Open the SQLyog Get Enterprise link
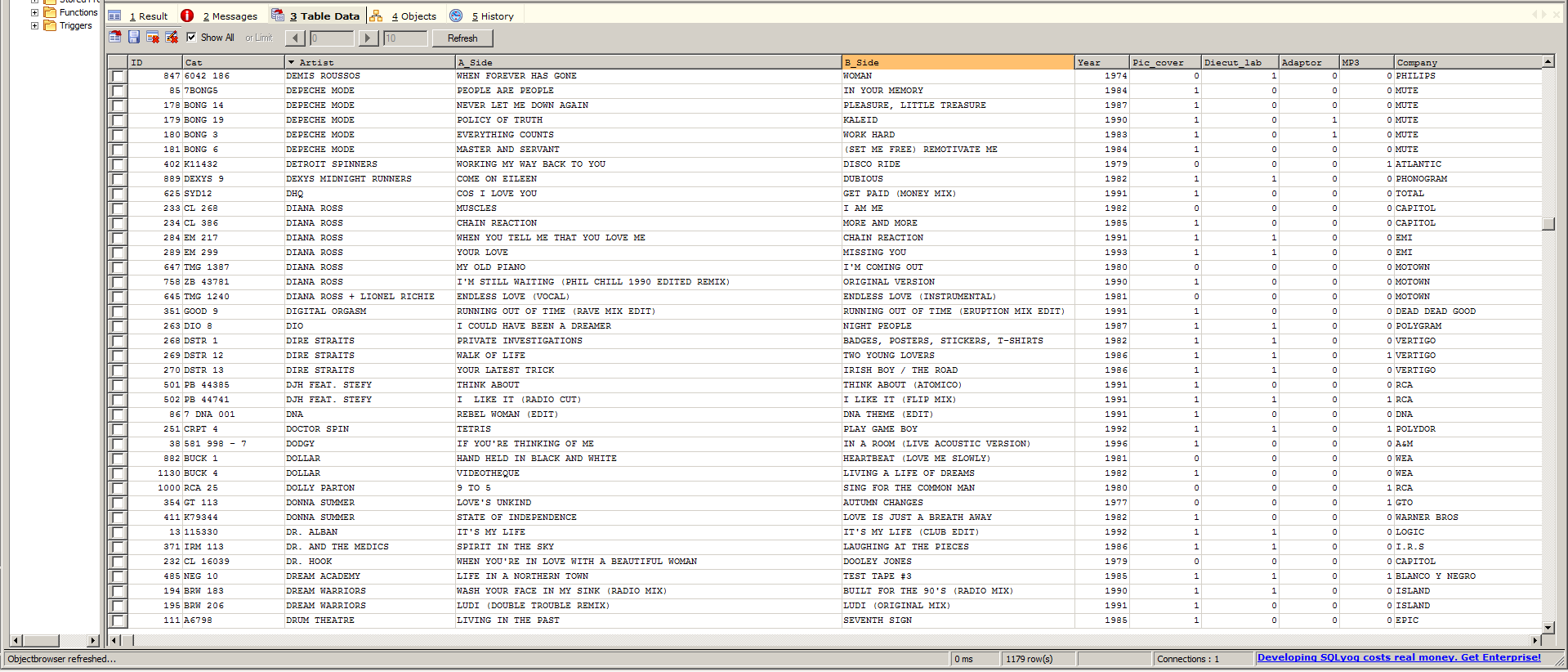This screenshot has width=1568, height=672. [x=1399, y=657]
